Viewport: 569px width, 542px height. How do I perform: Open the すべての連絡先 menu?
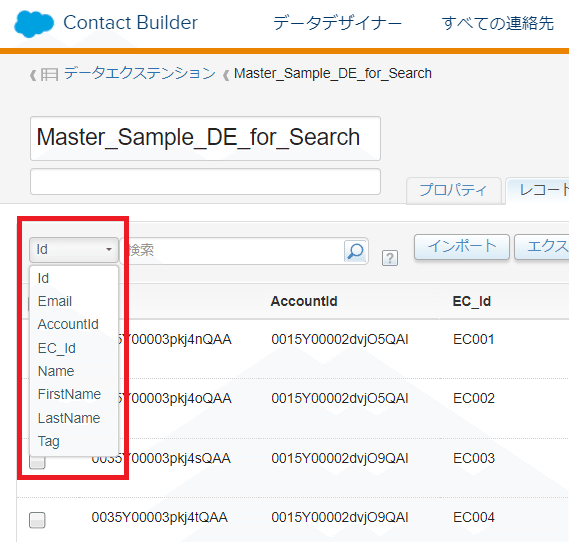498,23
